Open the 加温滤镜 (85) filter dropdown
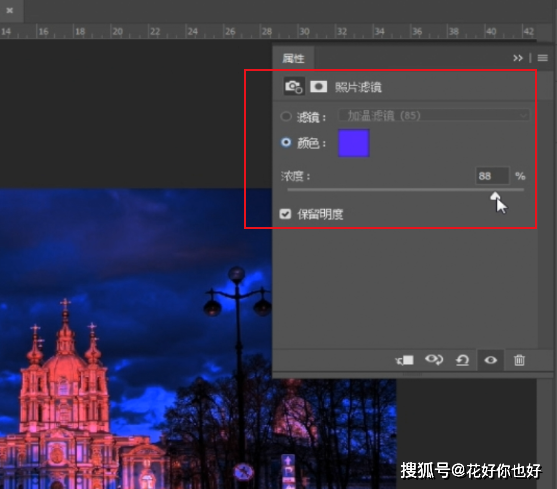Image resolution: width=557 pixels, height=489 pixels. [x=434, y=116]
